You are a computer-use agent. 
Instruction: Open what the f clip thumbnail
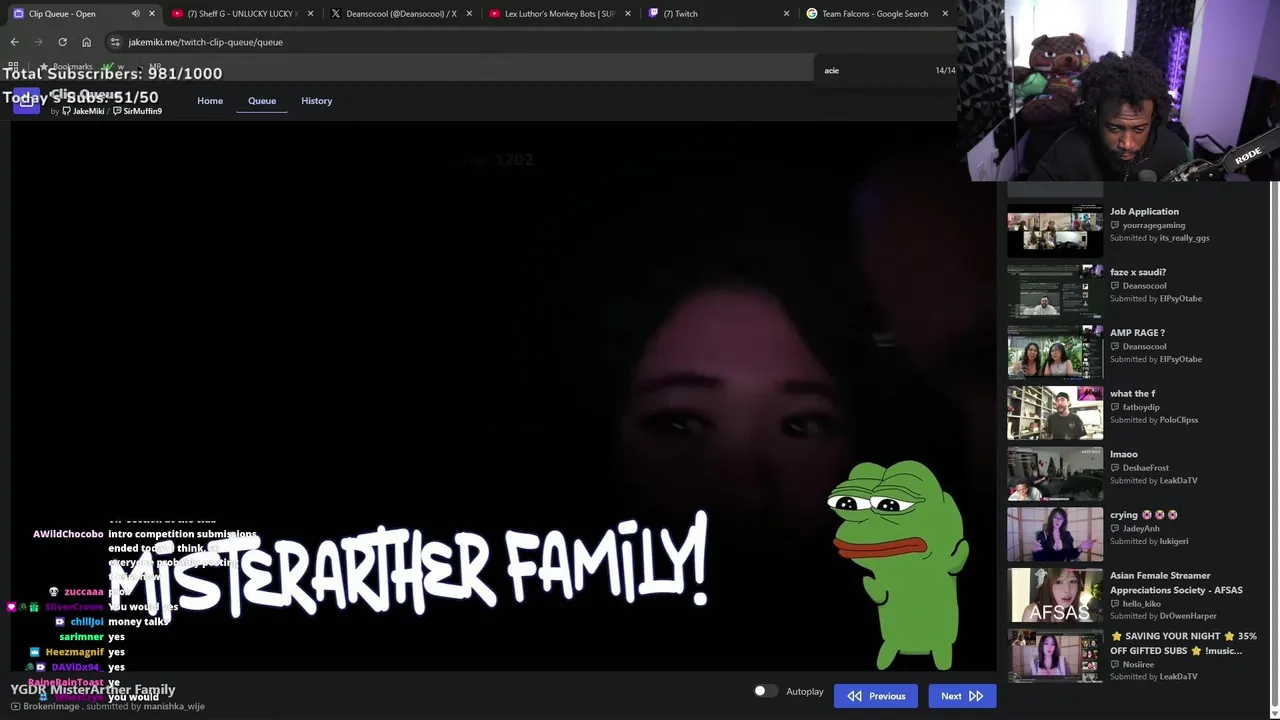[1055, 413]
